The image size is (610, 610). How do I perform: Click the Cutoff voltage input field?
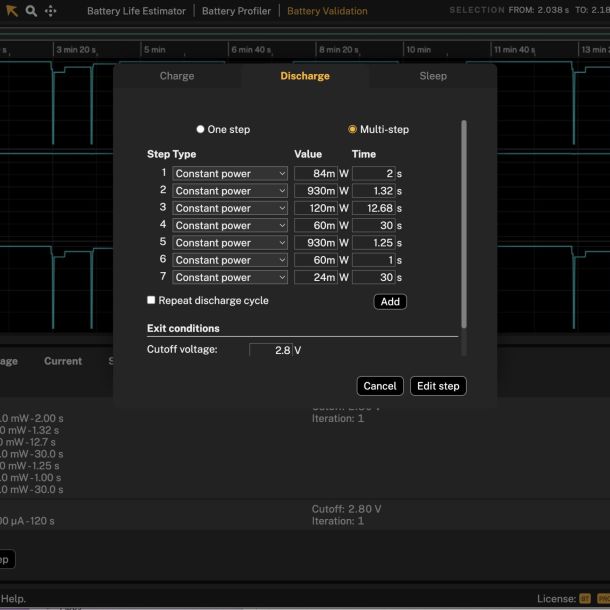tap(269, 351)
